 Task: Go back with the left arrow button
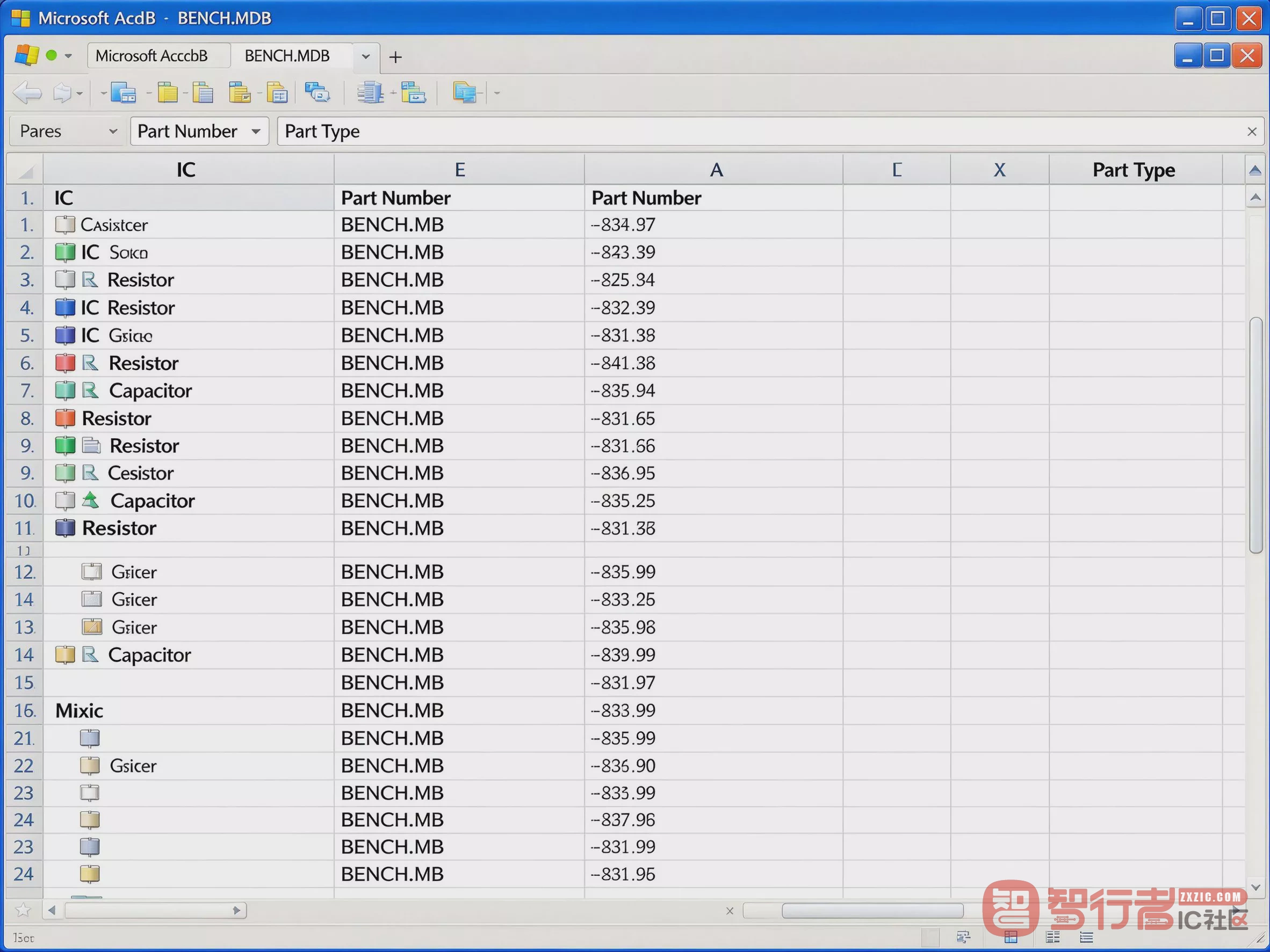pos(27,92)
